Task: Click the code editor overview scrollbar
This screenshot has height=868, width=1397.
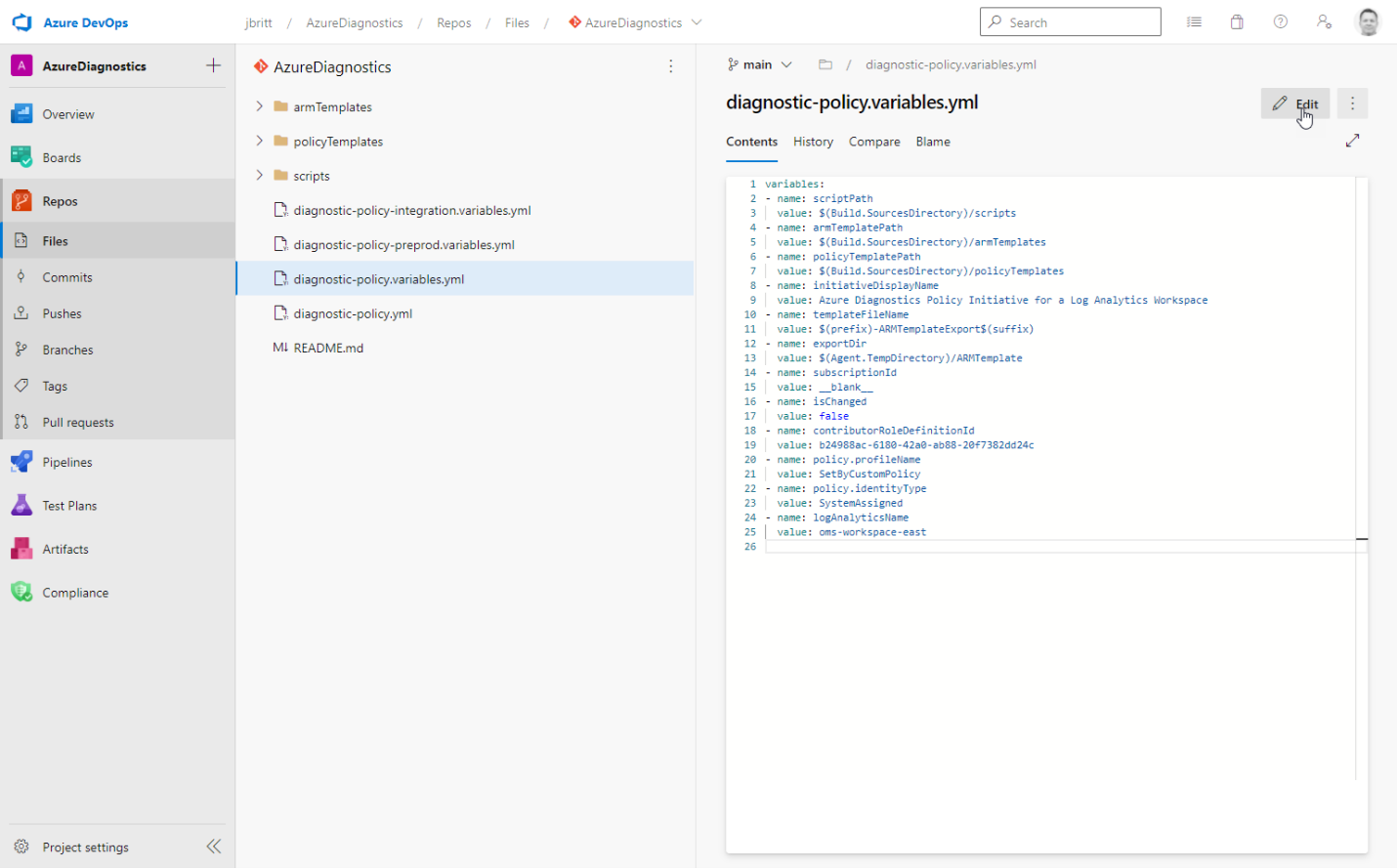Action: (1362, 478)
